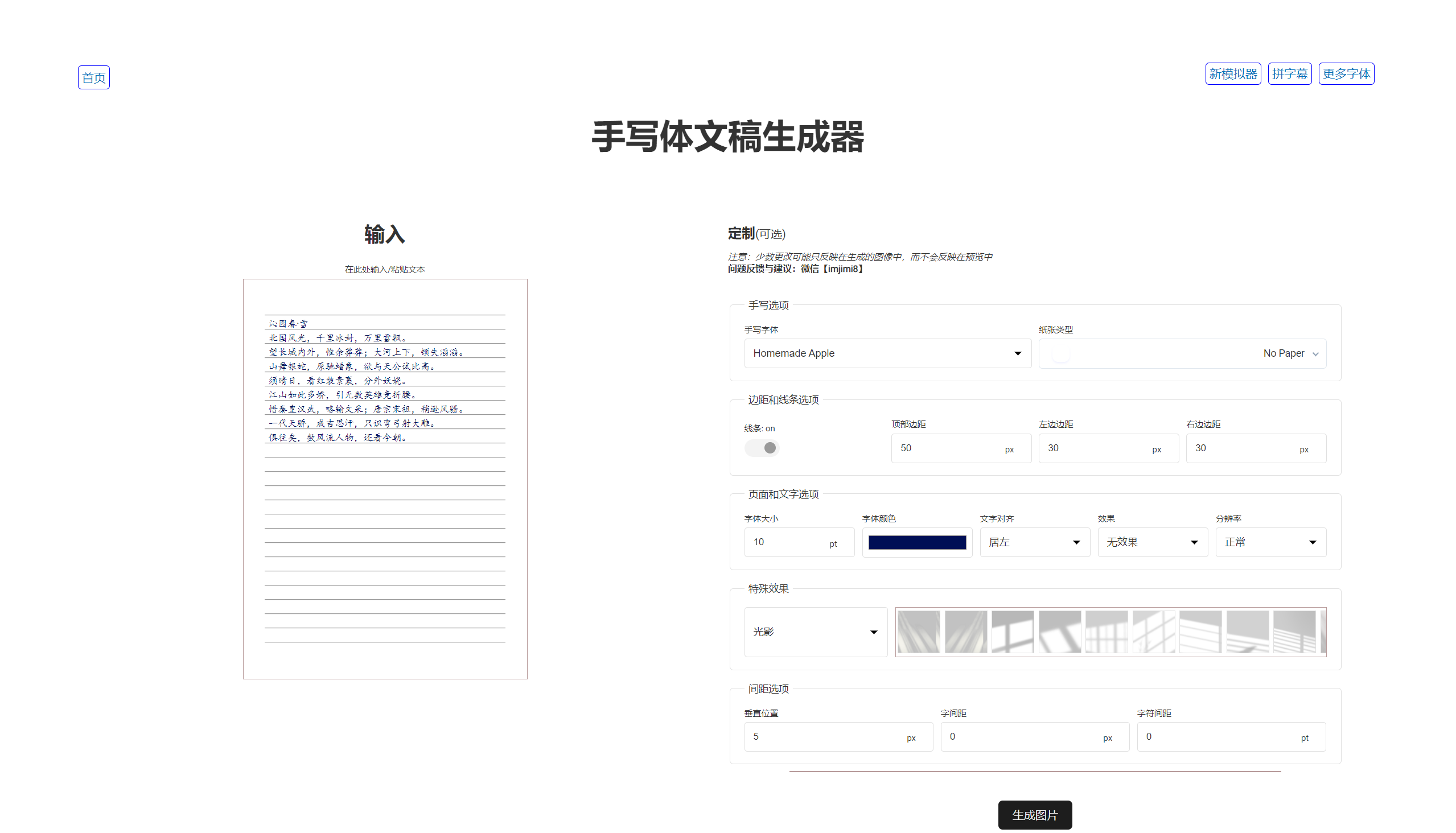Click the 拼字幕 button
1456x833 pixels.
coord(1289,73)
